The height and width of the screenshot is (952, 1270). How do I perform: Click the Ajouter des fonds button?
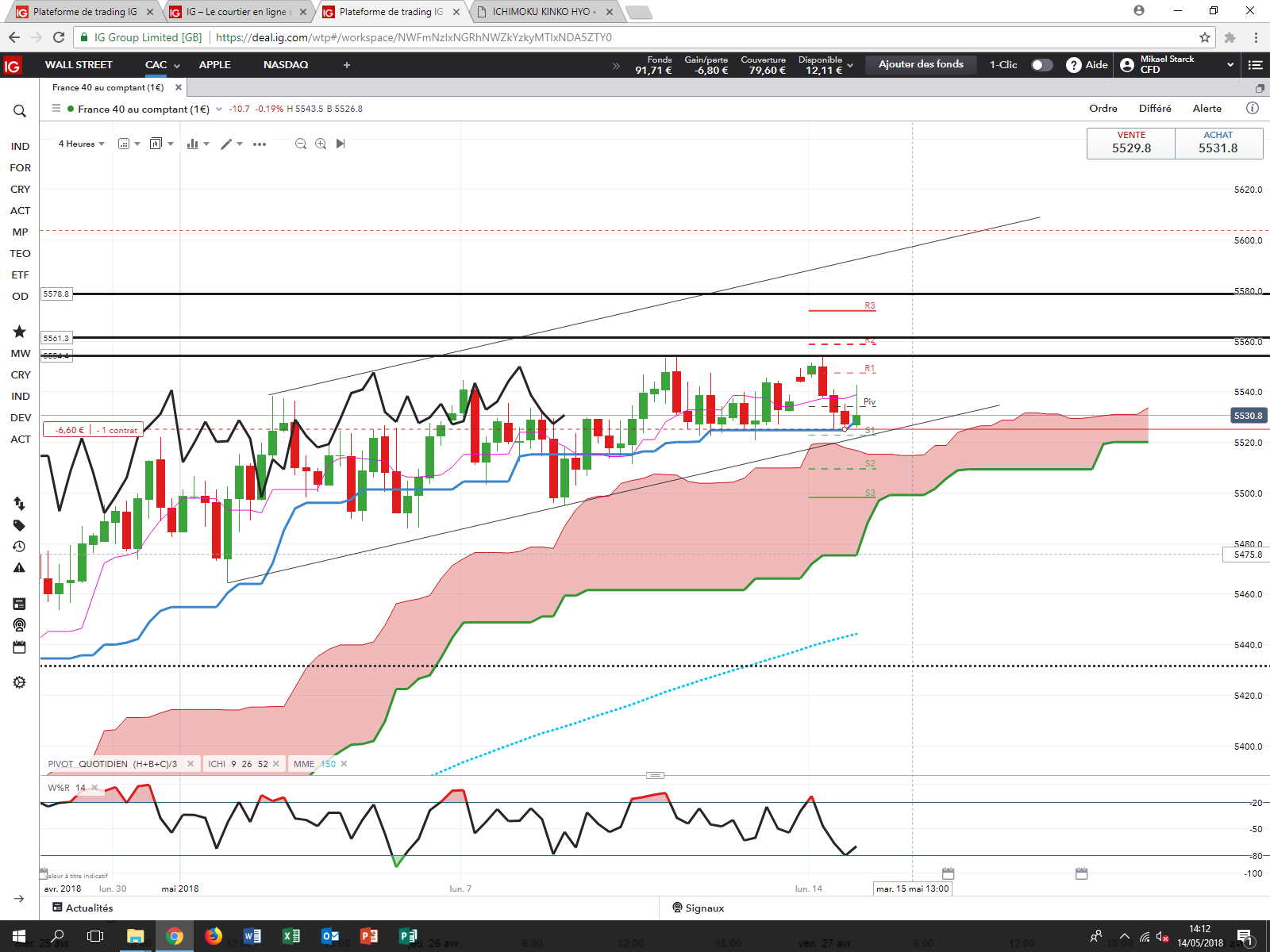pos(921,64)
